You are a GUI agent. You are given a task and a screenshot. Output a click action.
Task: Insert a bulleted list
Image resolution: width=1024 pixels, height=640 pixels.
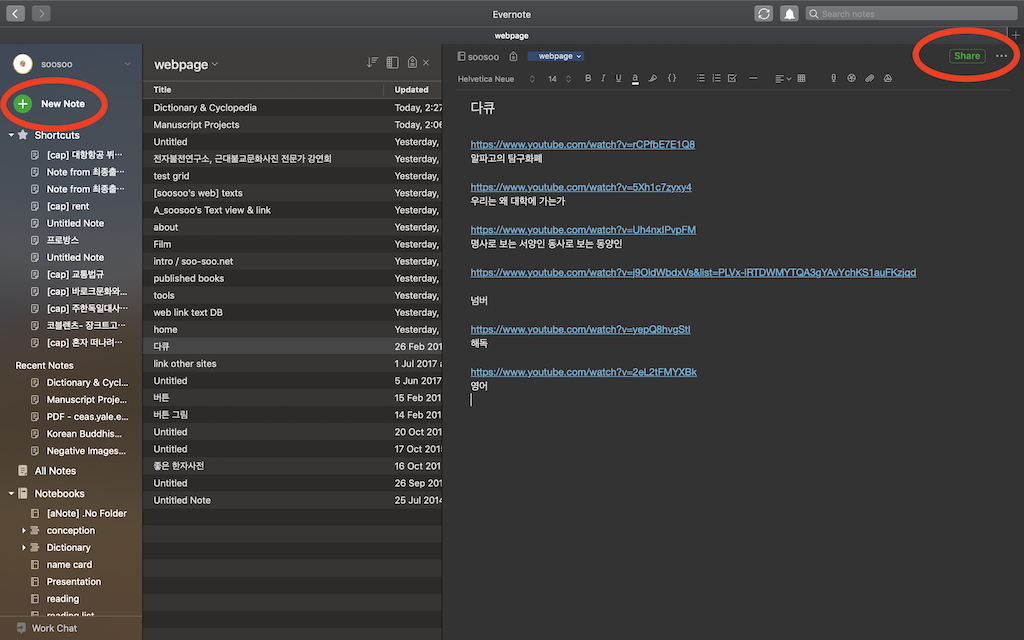(700, 78)
